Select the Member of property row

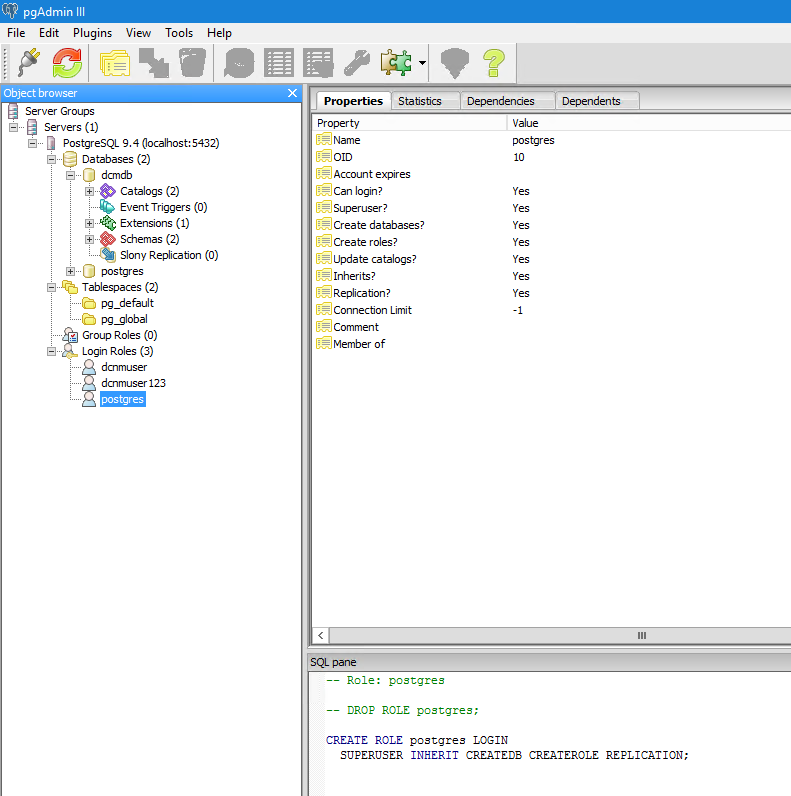click(x=552, y=344)
